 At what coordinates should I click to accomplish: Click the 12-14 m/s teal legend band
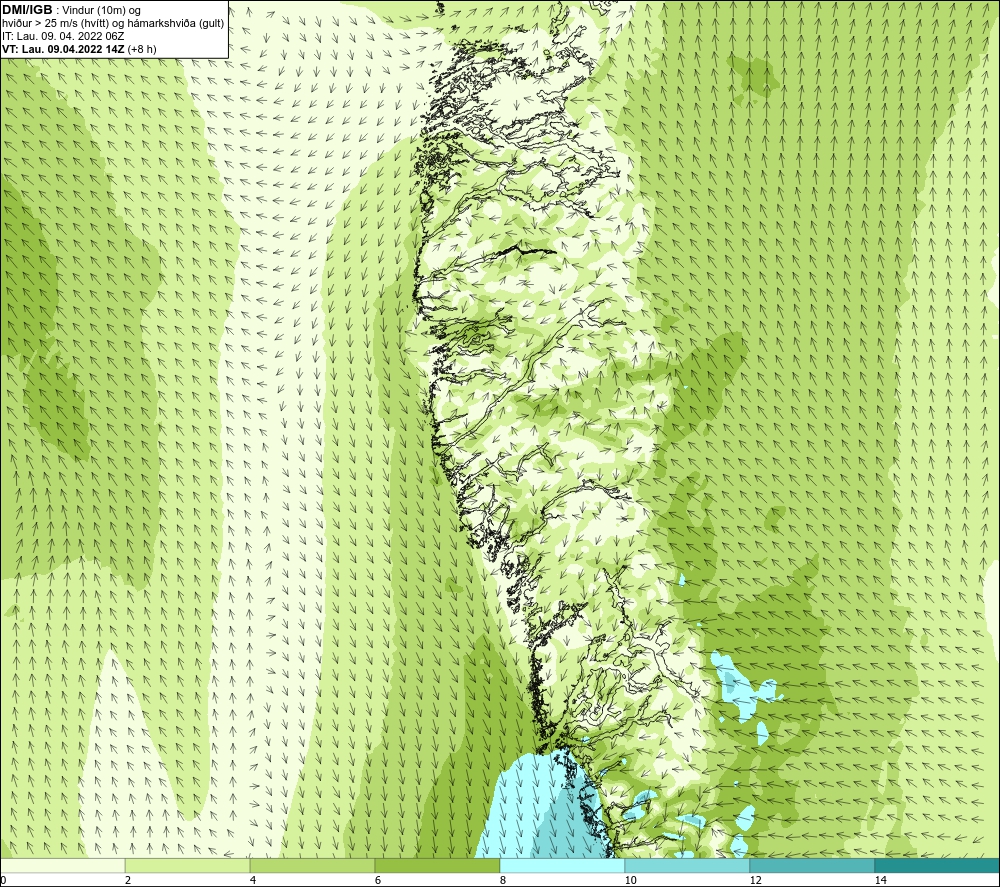(812, 865)
